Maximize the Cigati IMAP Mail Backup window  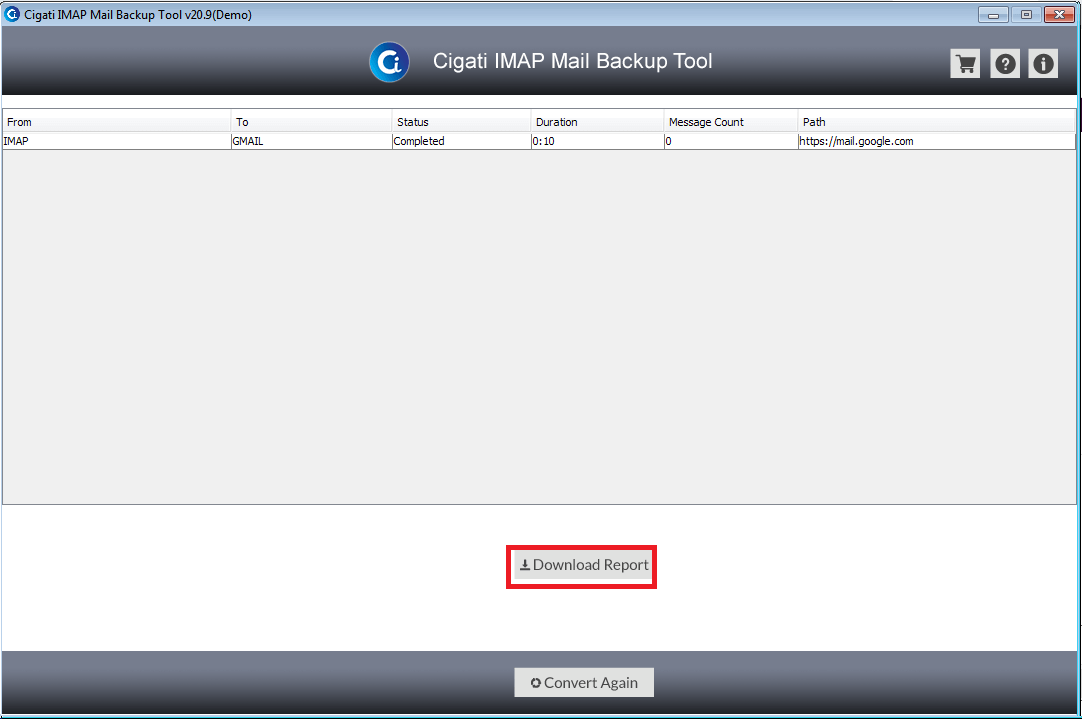(x=1026, y=14)
